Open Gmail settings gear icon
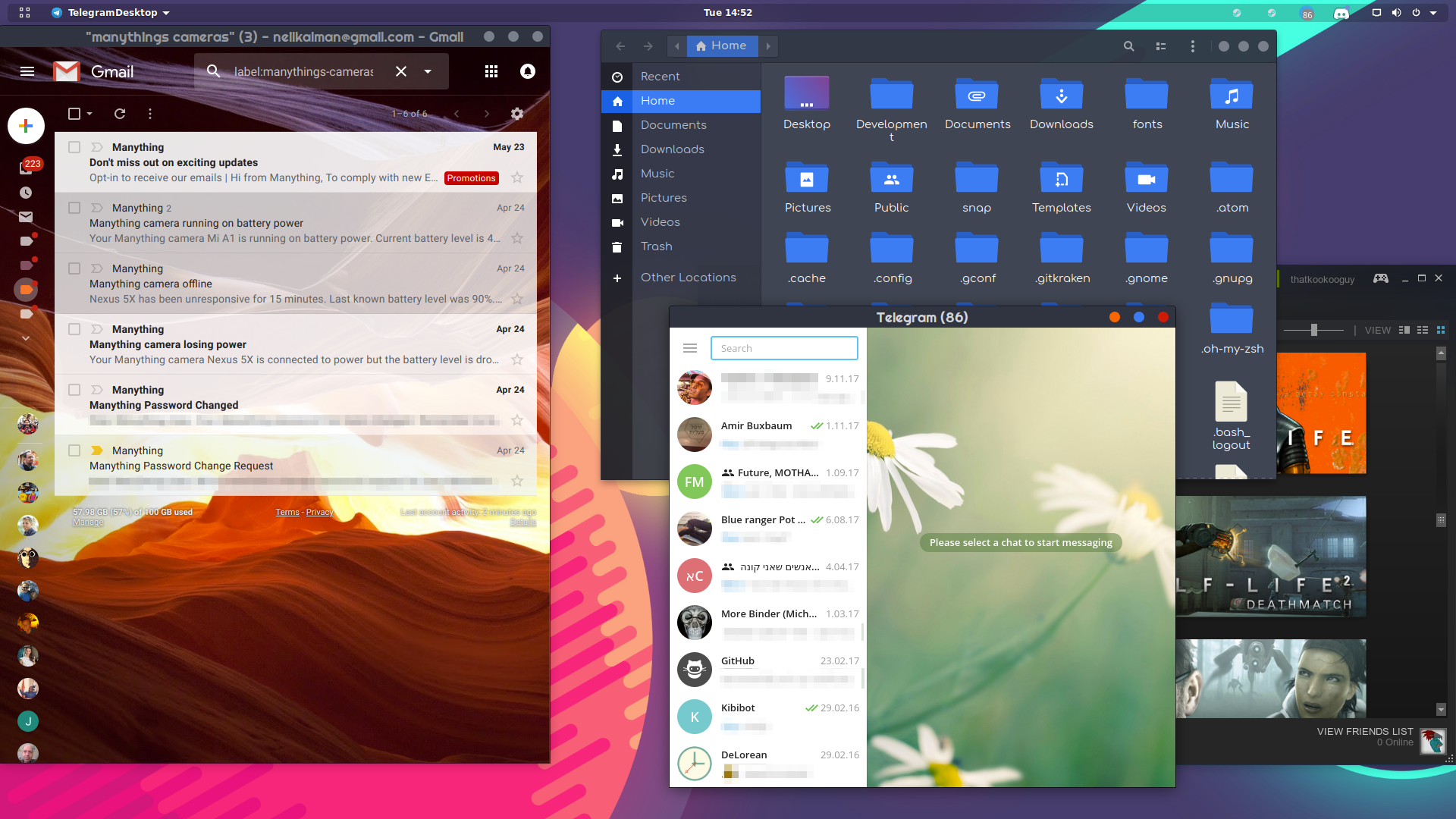The height and width of the screenshot is (819, 1456). [x=517, y=114]
